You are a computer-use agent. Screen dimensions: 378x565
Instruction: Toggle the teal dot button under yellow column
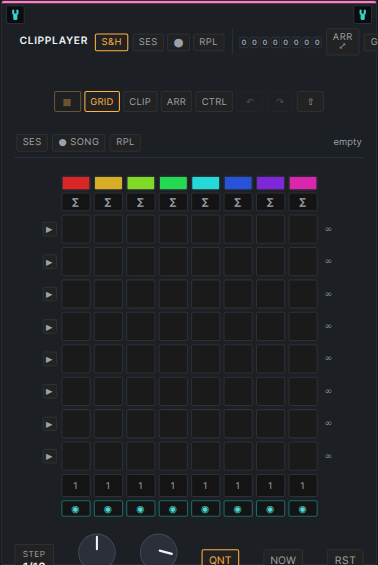pyautogui.click(x=108, y=509)
